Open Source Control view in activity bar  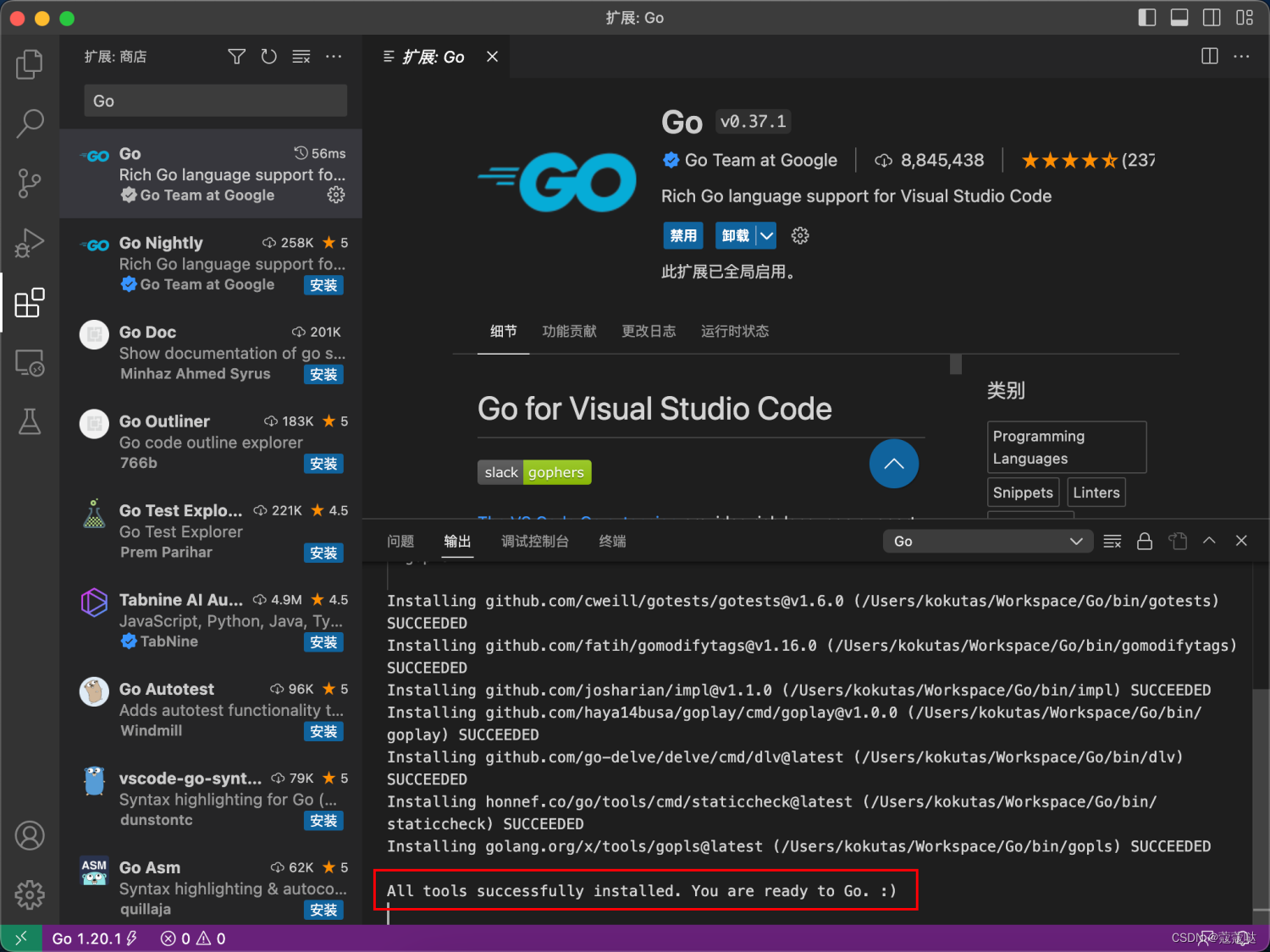tap(30, 183)
